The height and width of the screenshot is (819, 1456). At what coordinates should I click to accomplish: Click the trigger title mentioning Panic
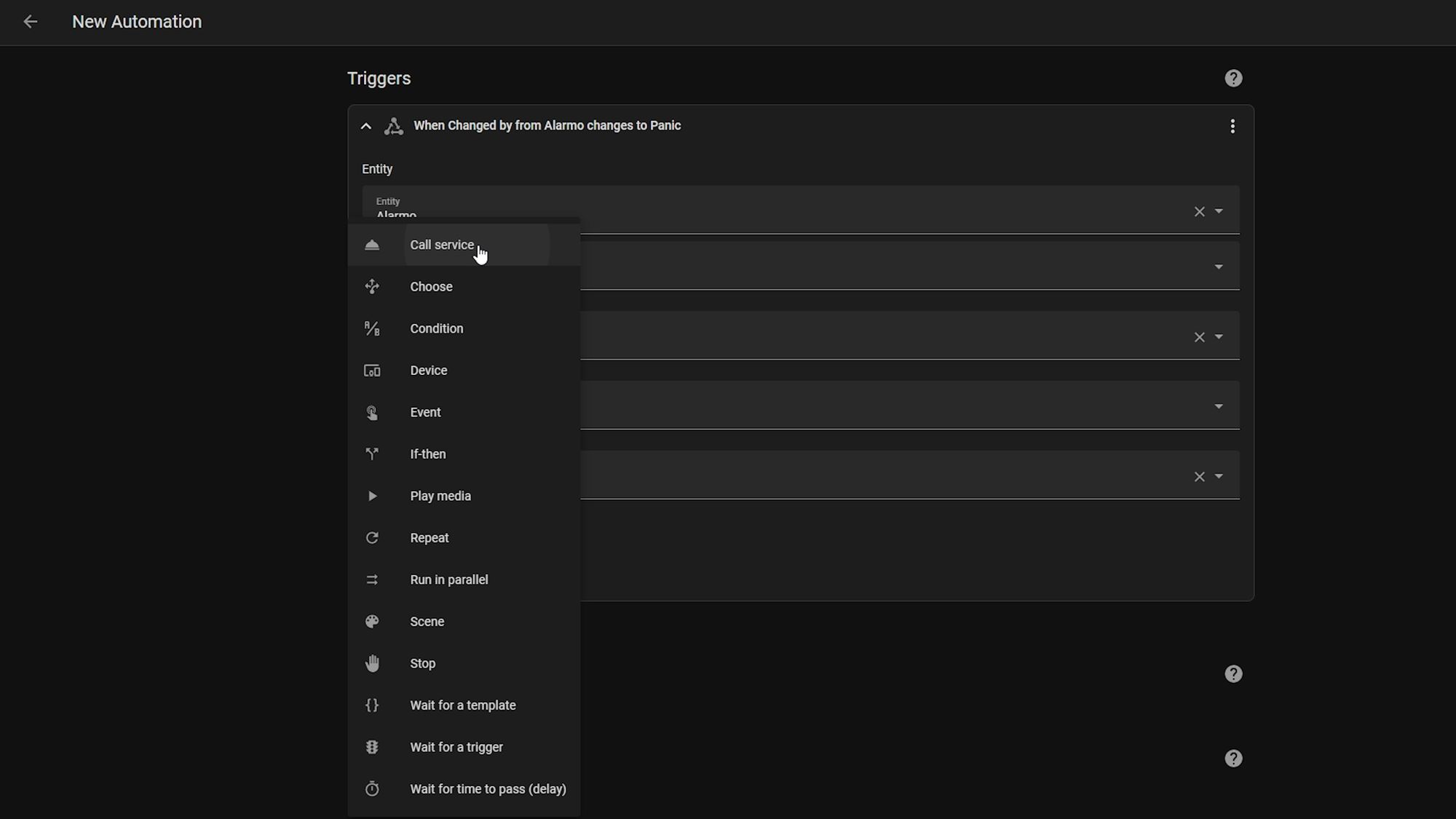click(547, 126)
